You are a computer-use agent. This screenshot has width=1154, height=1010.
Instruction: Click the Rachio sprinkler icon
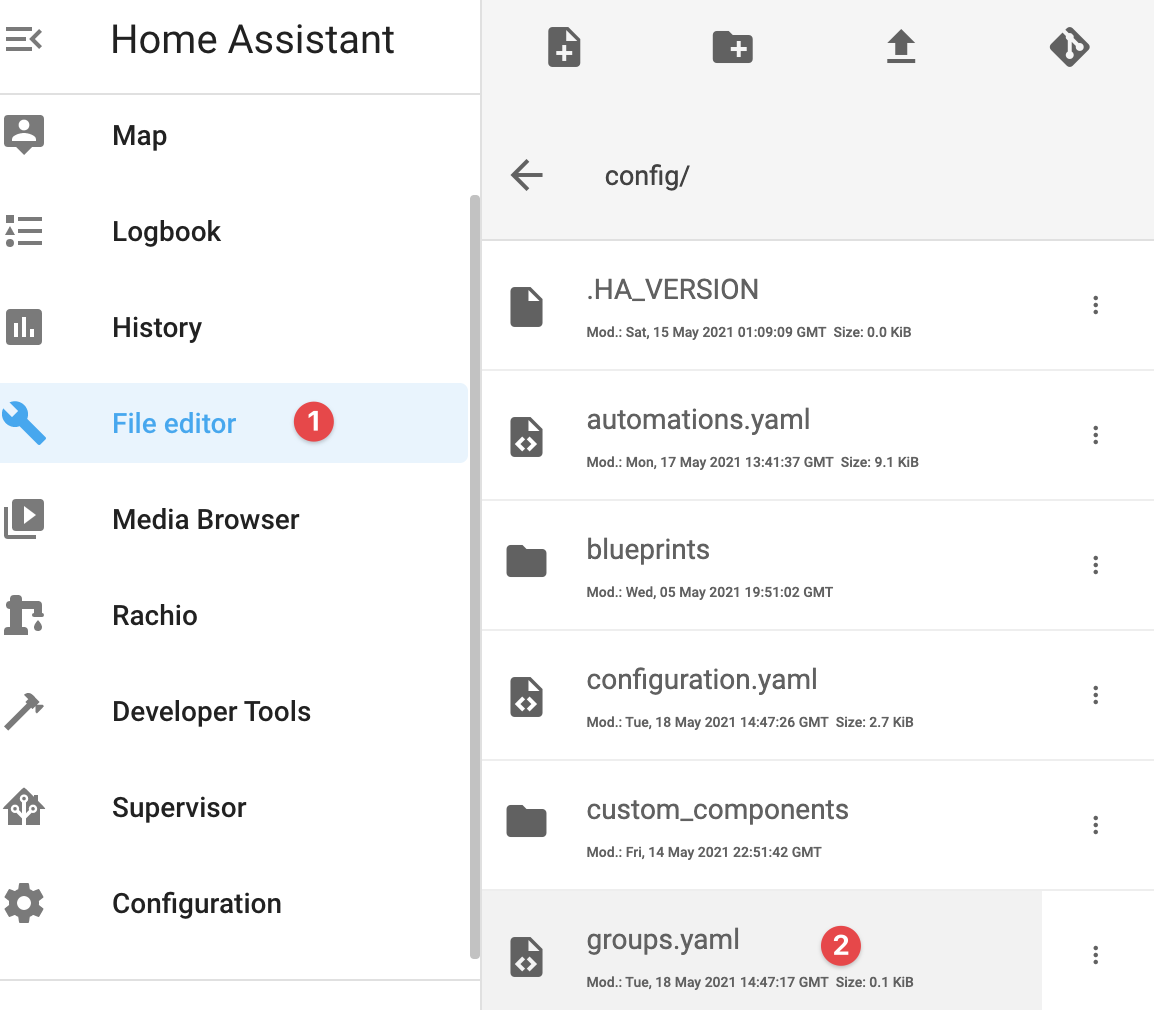(x=24, y=615)
